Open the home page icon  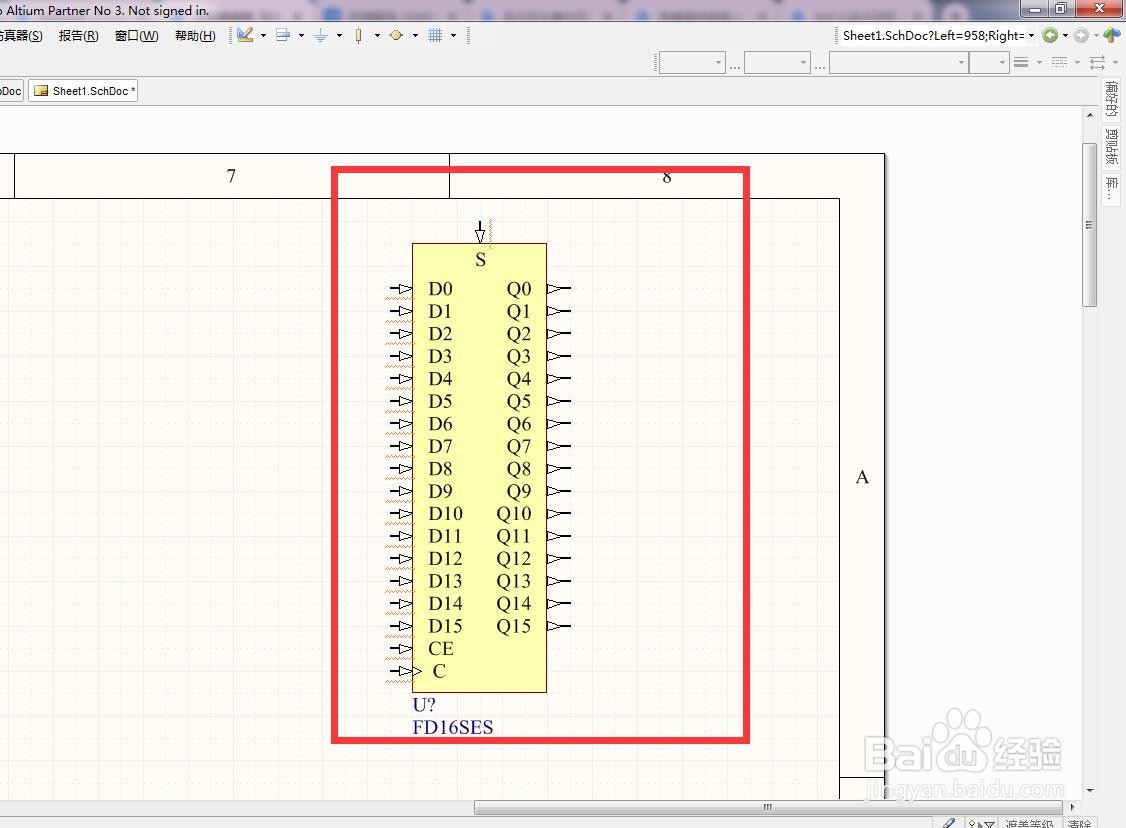tap(1112, 35)
